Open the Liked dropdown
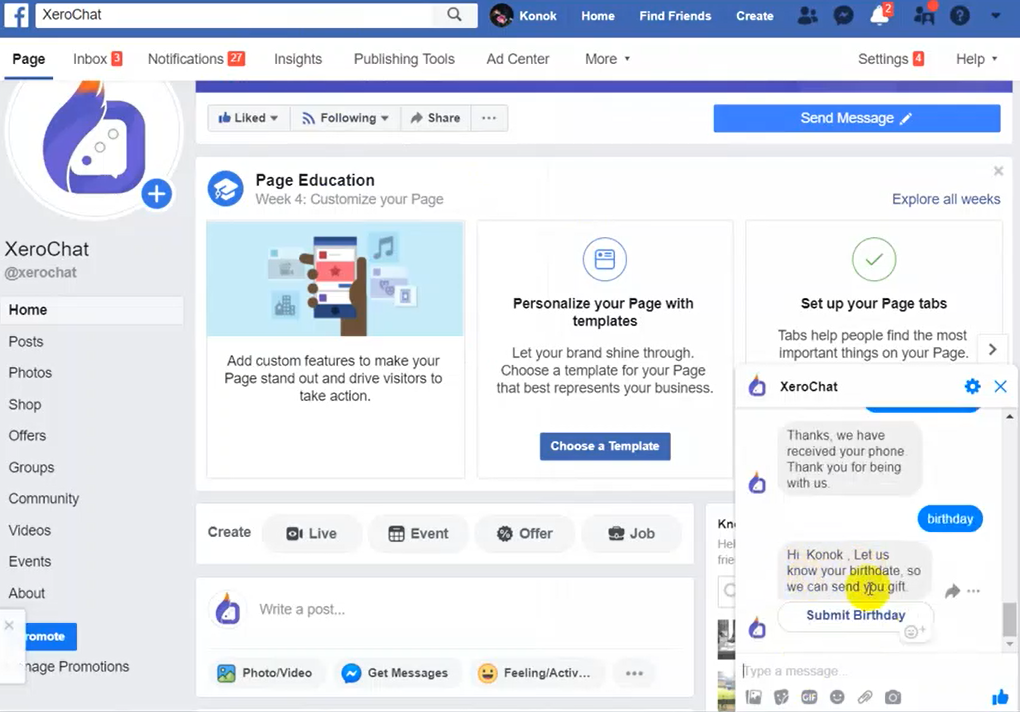 pyautogui.click(x=248, y=118)
